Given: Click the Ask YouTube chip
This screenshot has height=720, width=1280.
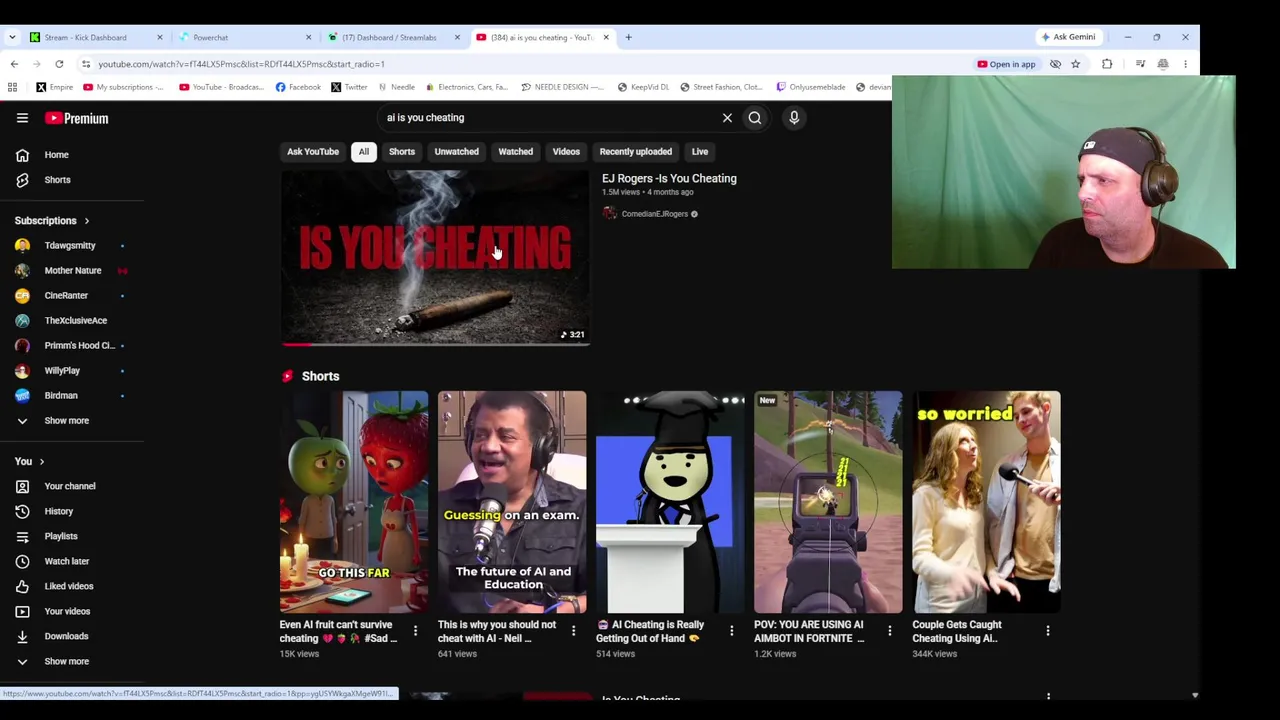Looking at the screenshot, I should [x=313, y=152].
